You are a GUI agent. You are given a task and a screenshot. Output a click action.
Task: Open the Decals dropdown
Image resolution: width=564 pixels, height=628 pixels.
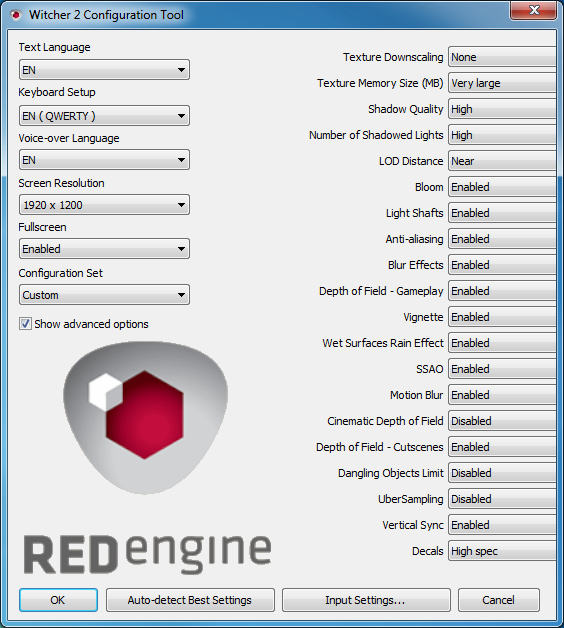(502, 551)
